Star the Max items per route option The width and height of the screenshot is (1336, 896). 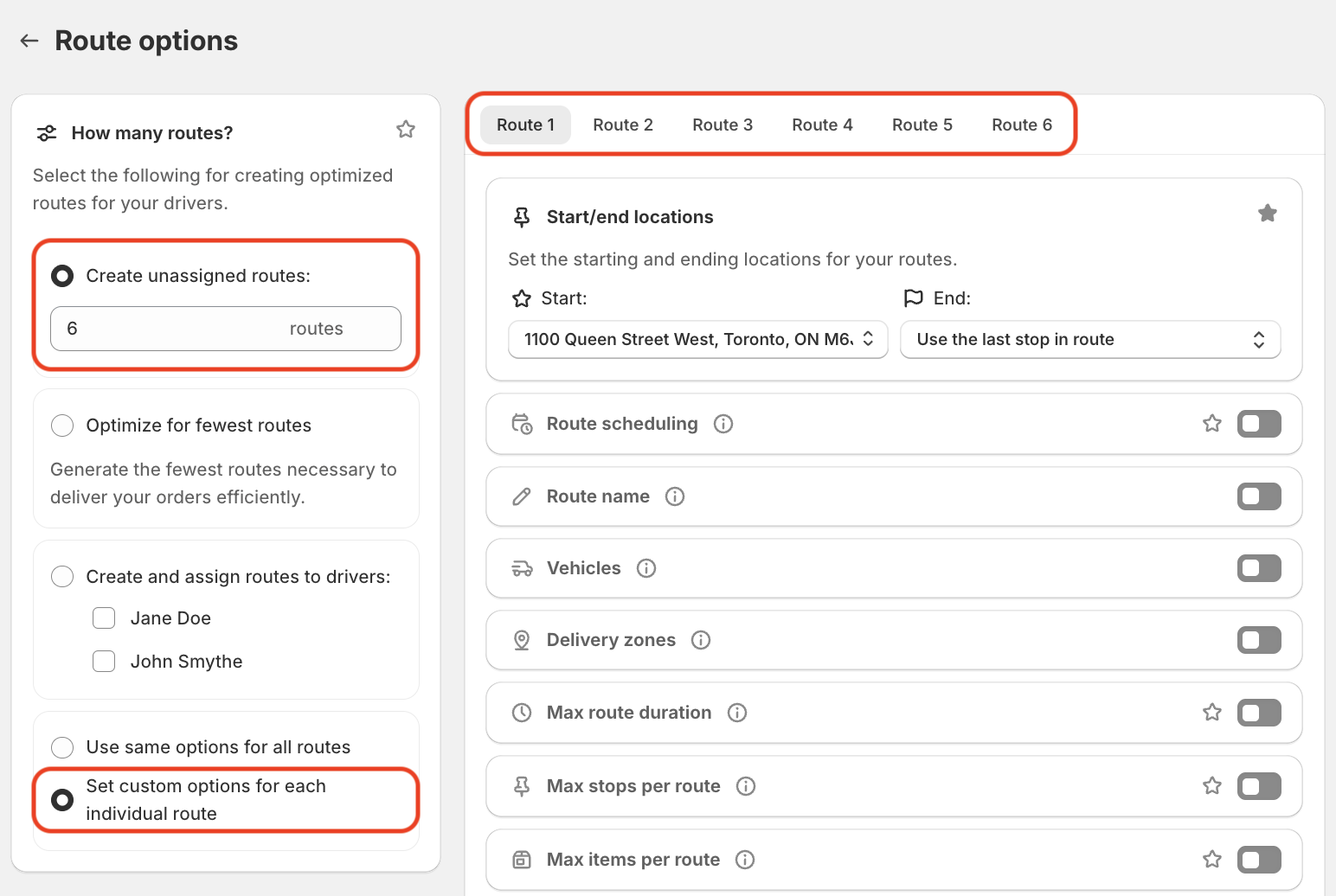click(x=1211, y=860)
